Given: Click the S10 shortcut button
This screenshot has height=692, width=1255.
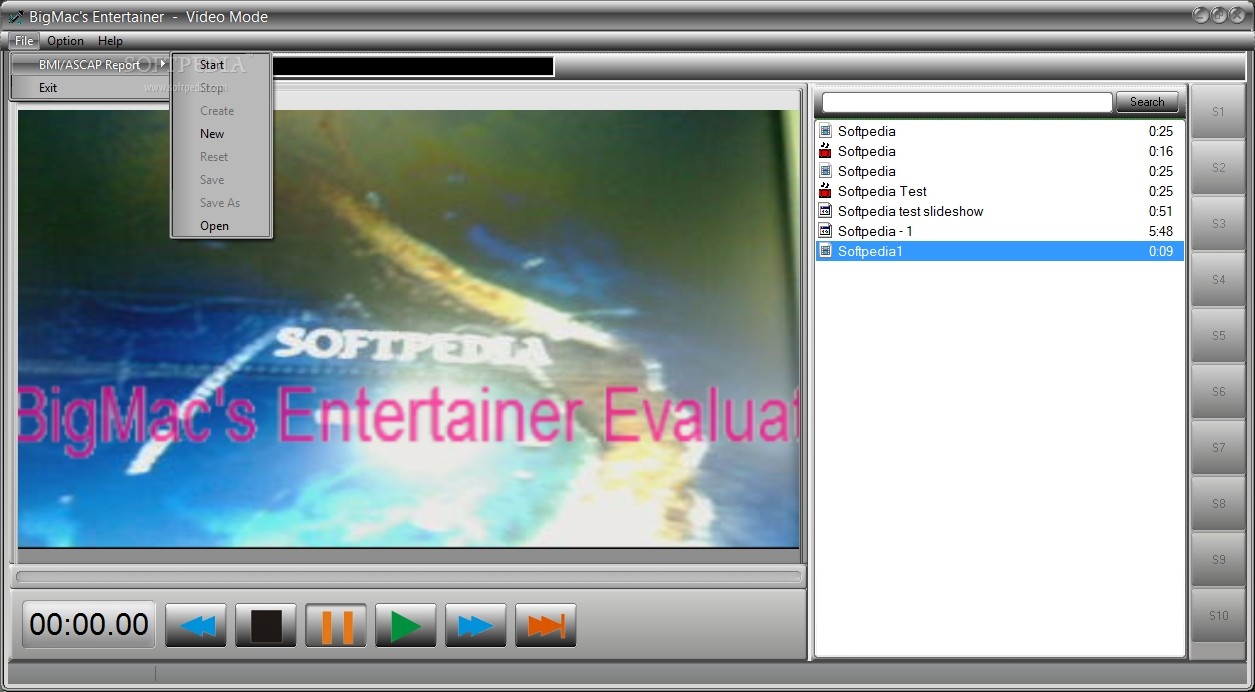Looking at the screenshot, I should pyautogui.click(x=1218, y=616).
